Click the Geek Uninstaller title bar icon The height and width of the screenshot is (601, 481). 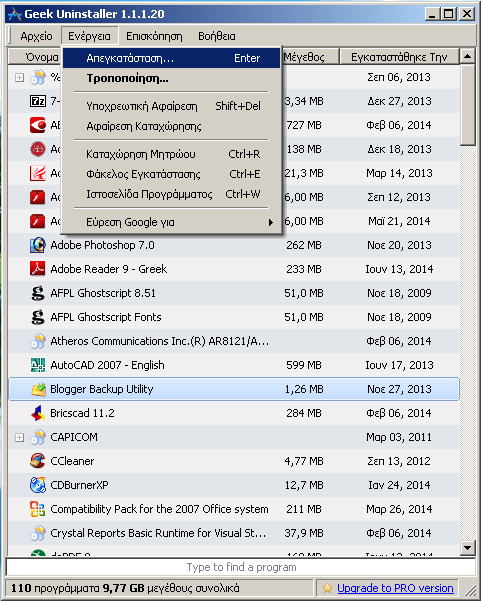click(15, 14)
